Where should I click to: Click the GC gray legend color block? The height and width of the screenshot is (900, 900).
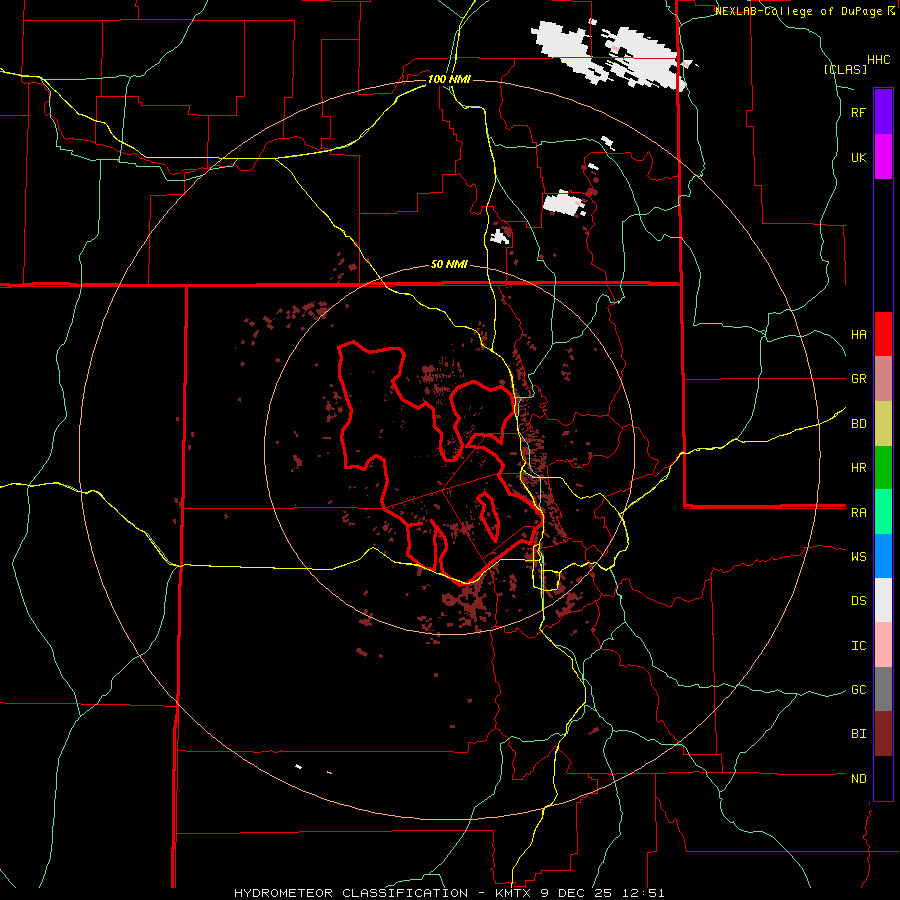pyautogui.click(x=883, y=689)
